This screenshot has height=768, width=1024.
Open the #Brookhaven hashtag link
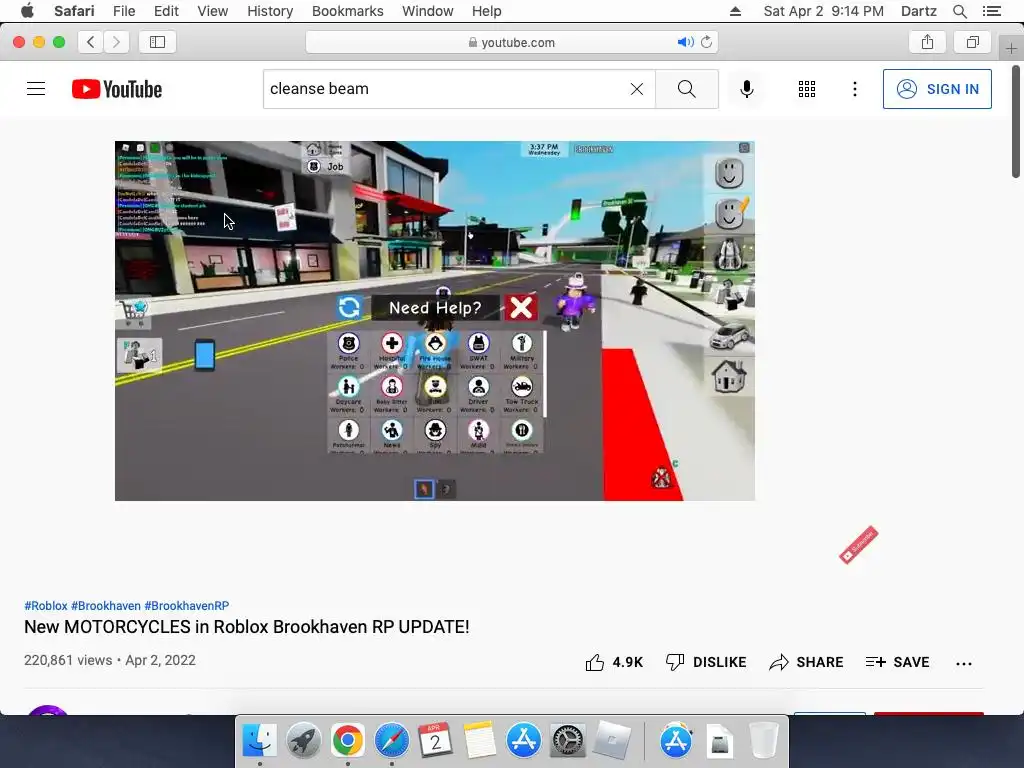106,605
